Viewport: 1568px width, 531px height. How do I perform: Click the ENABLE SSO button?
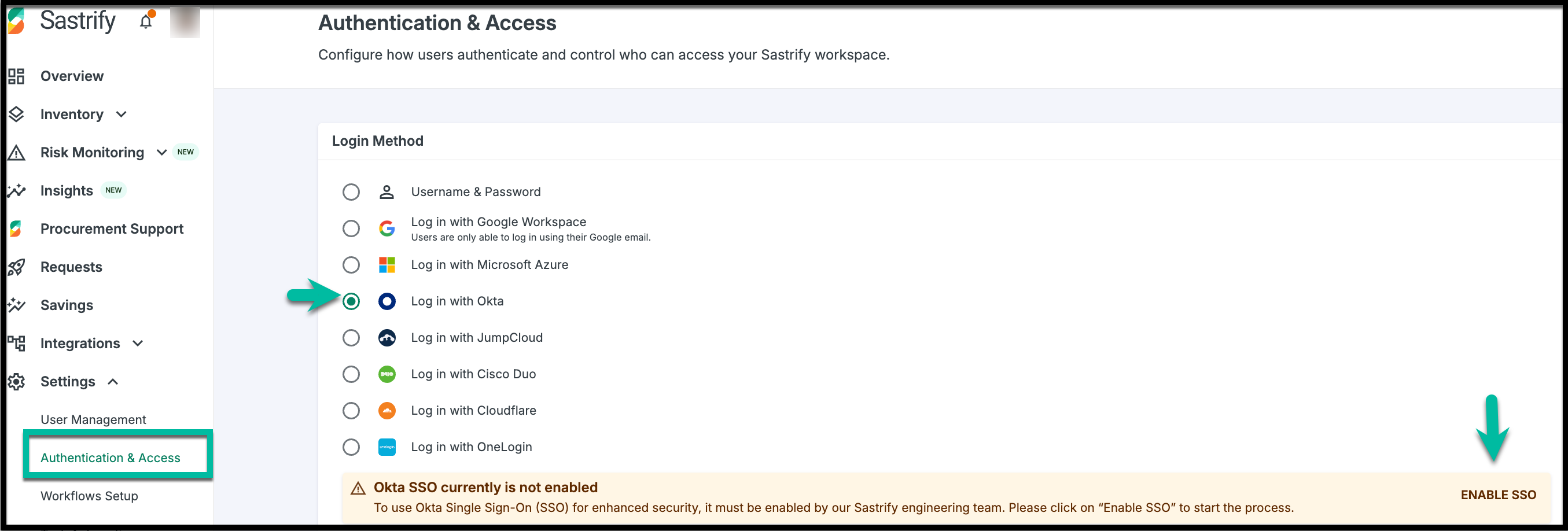tap(1498, 495)
